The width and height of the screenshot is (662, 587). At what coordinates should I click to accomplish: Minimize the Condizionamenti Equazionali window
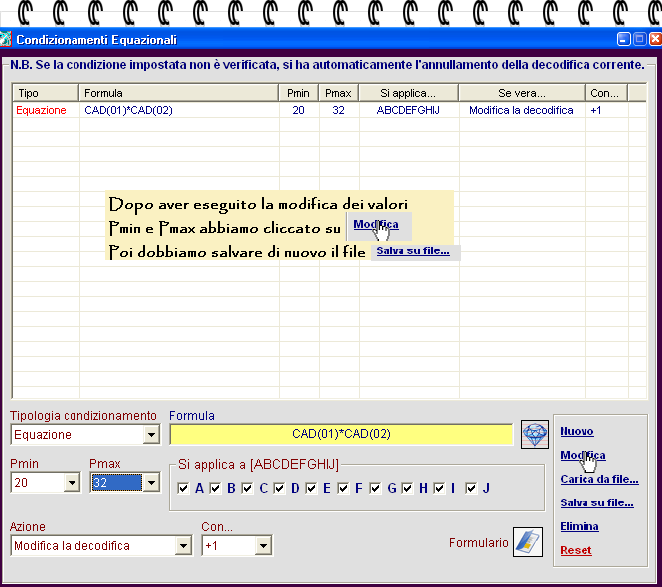pos(624,39)
